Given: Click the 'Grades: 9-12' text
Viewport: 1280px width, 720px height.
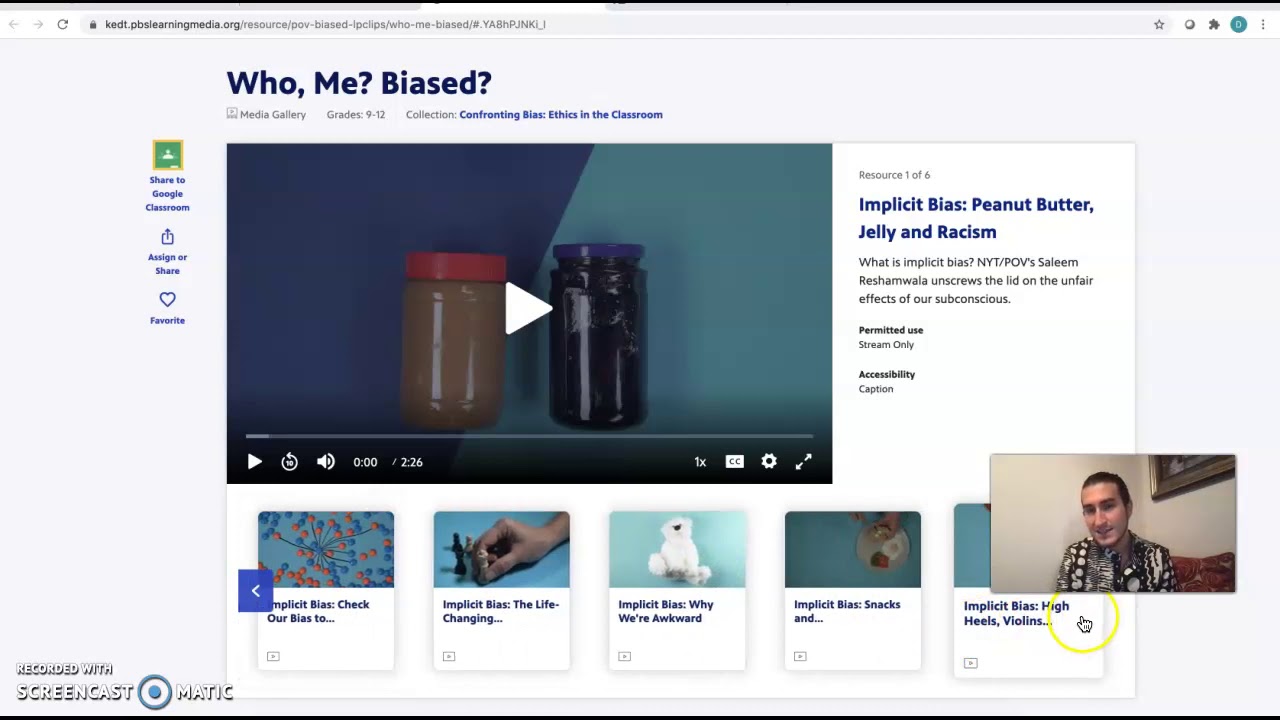Looking at the screenshot, I should tap(356, 115).
